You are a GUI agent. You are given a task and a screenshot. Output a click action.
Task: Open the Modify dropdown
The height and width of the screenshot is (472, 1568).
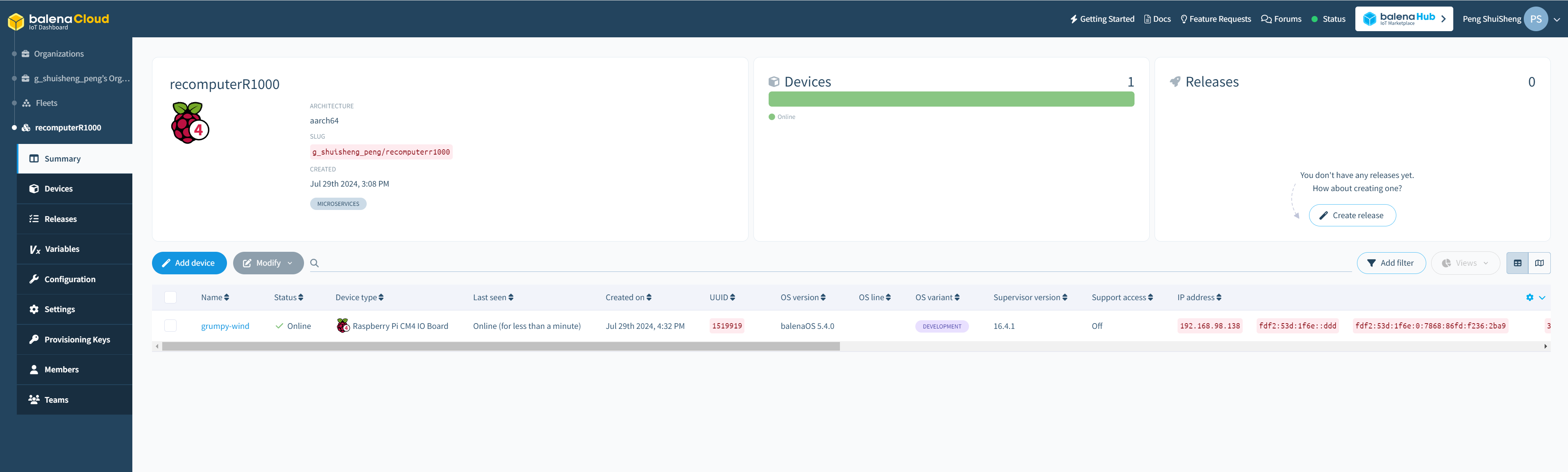(x=268, y=263)
